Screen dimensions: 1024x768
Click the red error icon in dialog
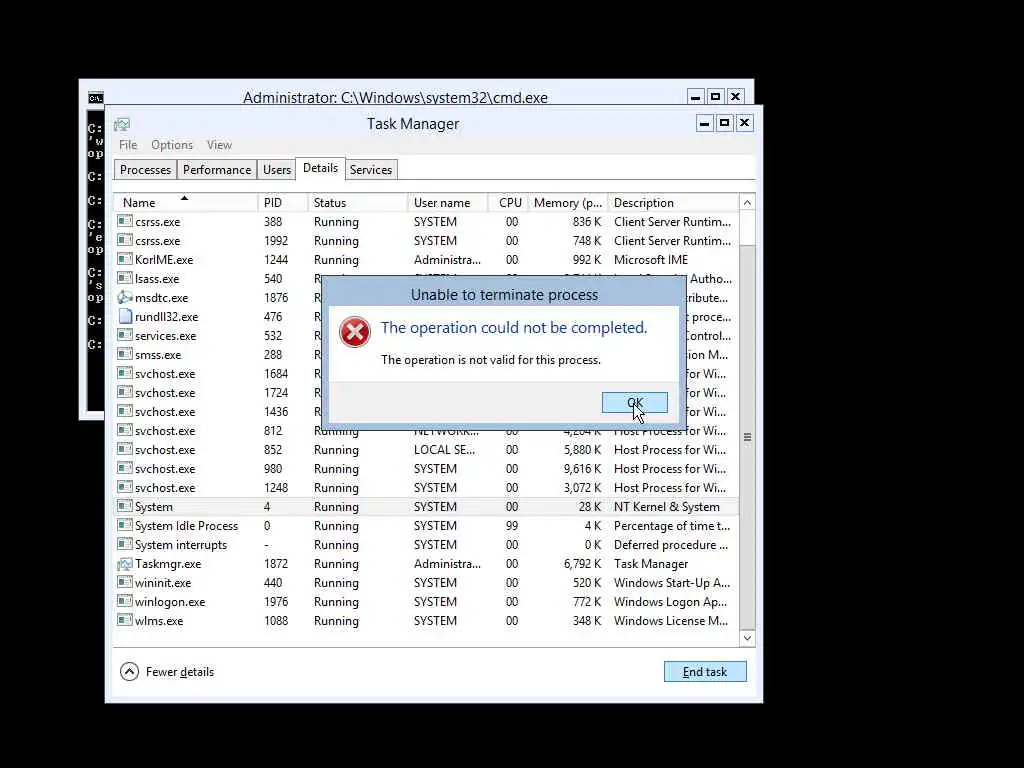point(355,332)
